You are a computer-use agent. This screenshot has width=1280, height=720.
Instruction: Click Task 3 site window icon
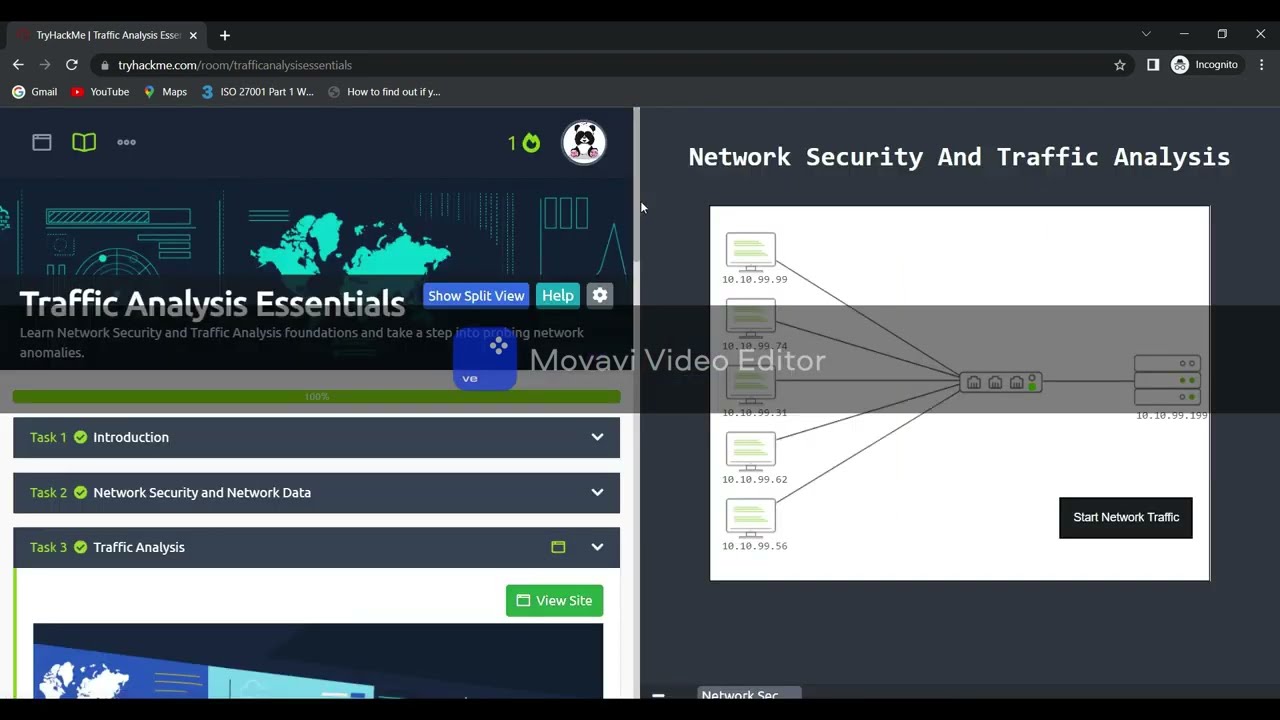pos(558,547)
